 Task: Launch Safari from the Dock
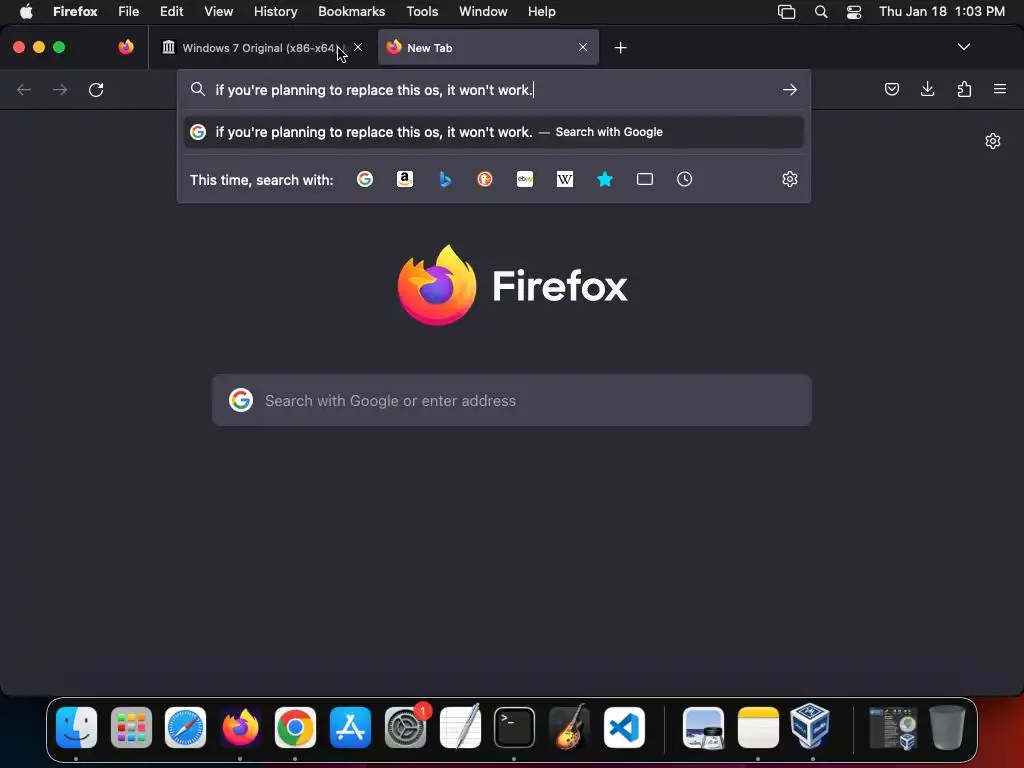click(x=185, y=727)
